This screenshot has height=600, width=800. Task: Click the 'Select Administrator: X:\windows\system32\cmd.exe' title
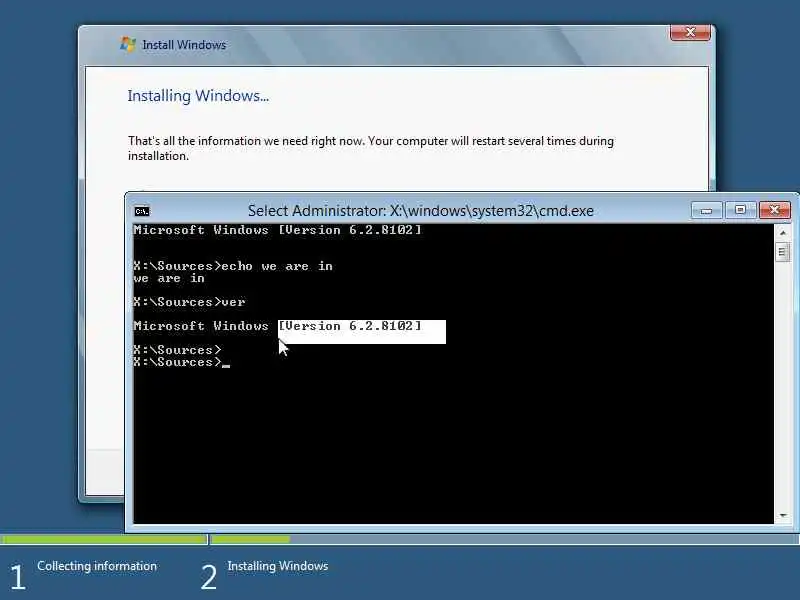tap(420, 211)
